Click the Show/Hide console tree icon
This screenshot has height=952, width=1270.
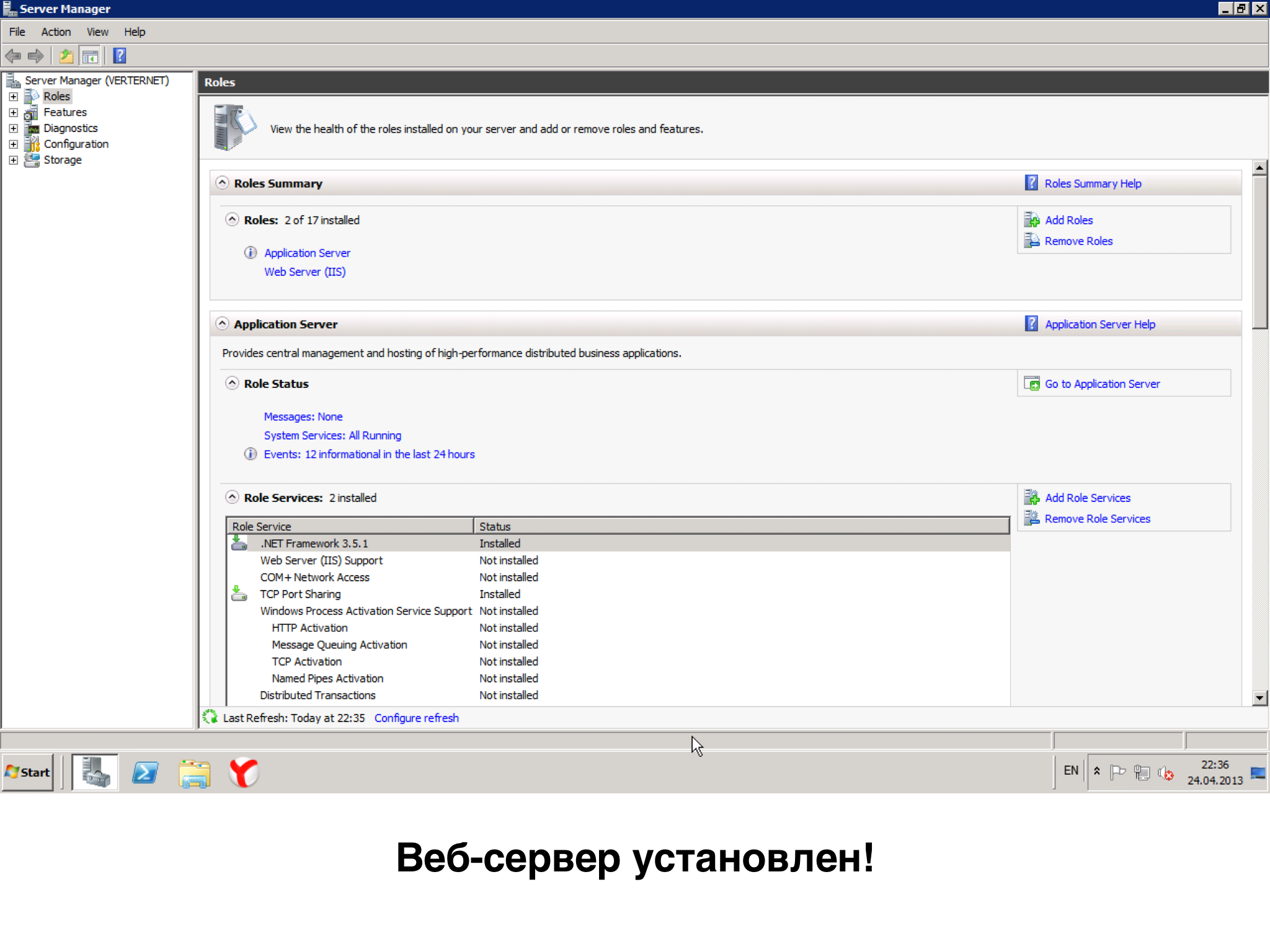(x=90, y=56)
